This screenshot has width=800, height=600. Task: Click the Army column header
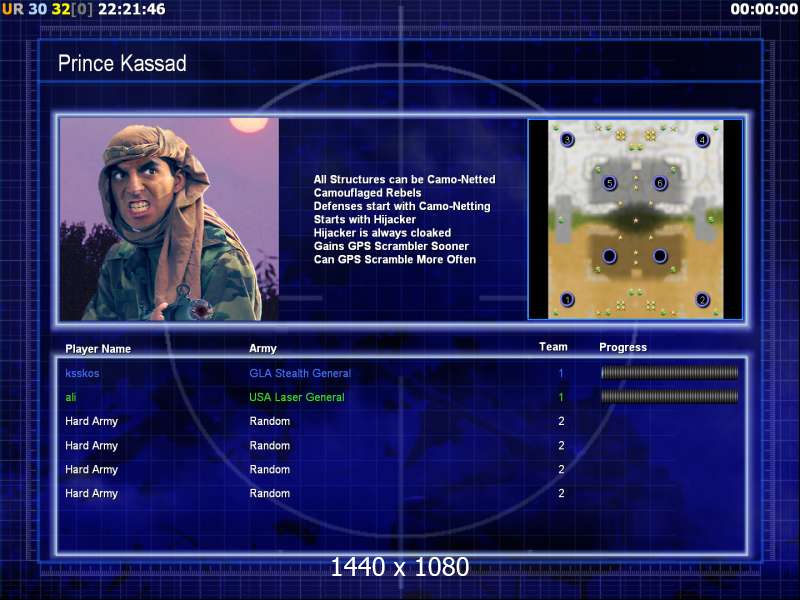[263, 348]
